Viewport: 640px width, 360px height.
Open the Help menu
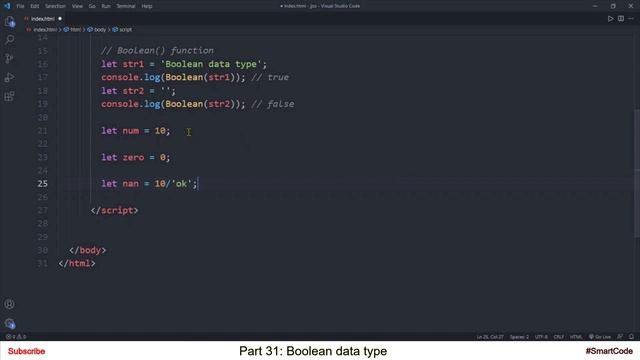(147, 6)
